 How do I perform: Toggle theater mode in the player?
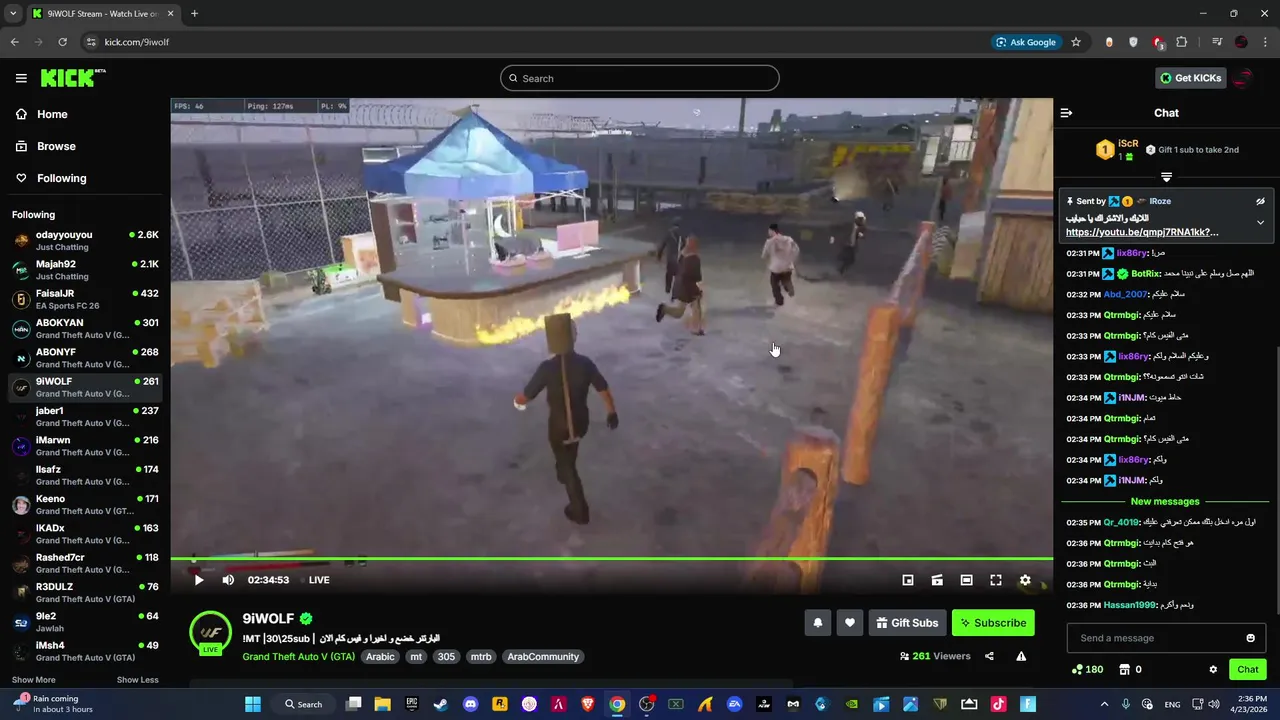pos(966,580)
